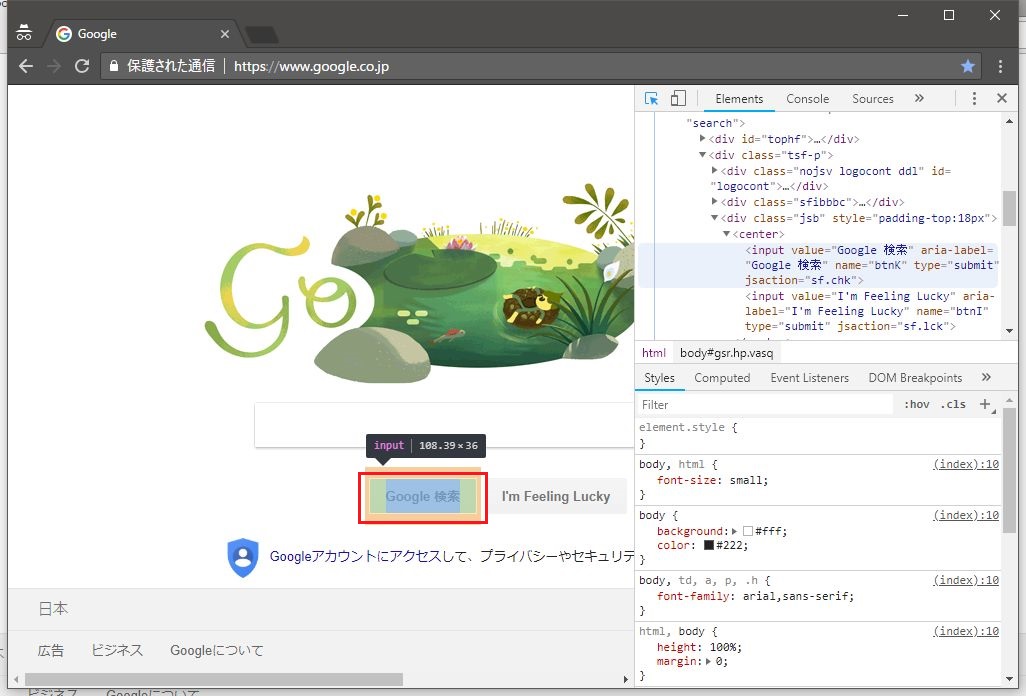Open the Styles sidebar tab
Viewport: 1026px width, 696px height.
coord(659,378)
